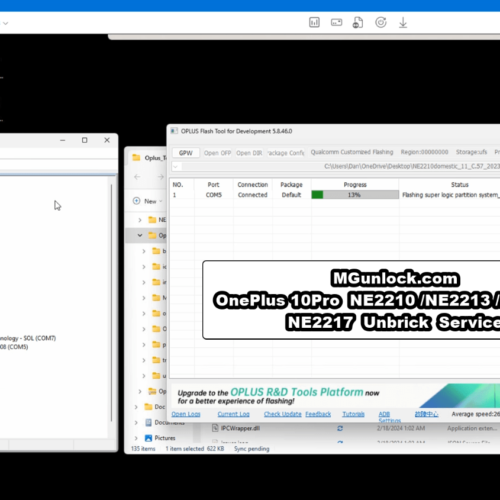
Task: Select the IPCWrapper.dll file name
Action: coord(240,428)
